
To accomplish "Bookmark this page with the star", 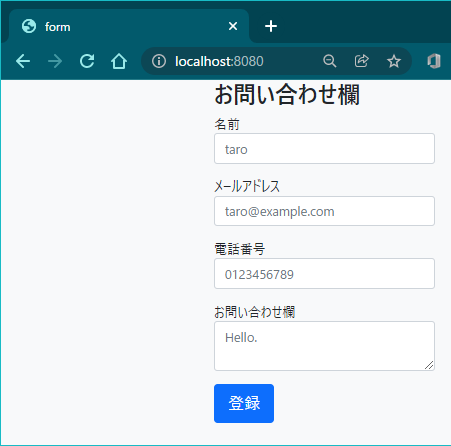I will pyautogui.click(x=394, y=61).
